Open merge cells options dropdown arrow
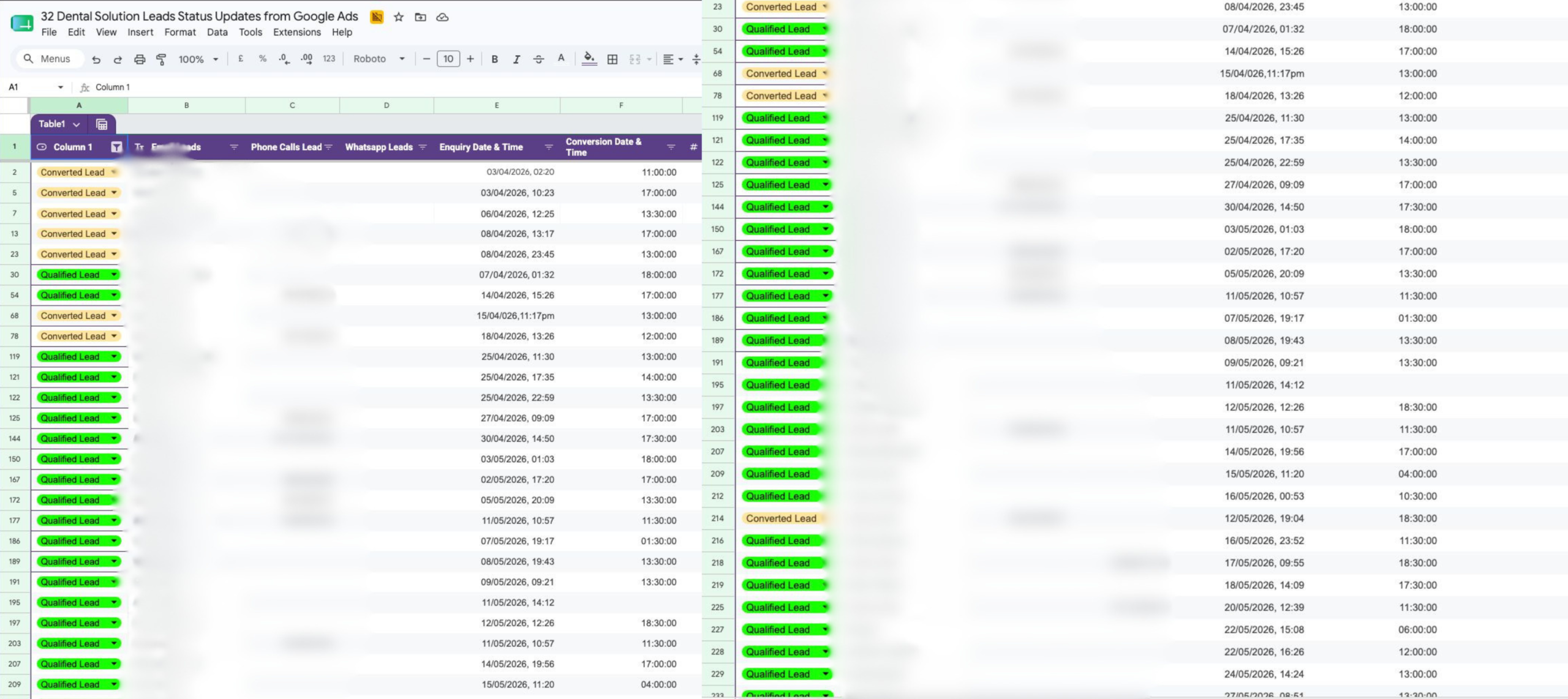1568x699 pixels. (649, 59)
